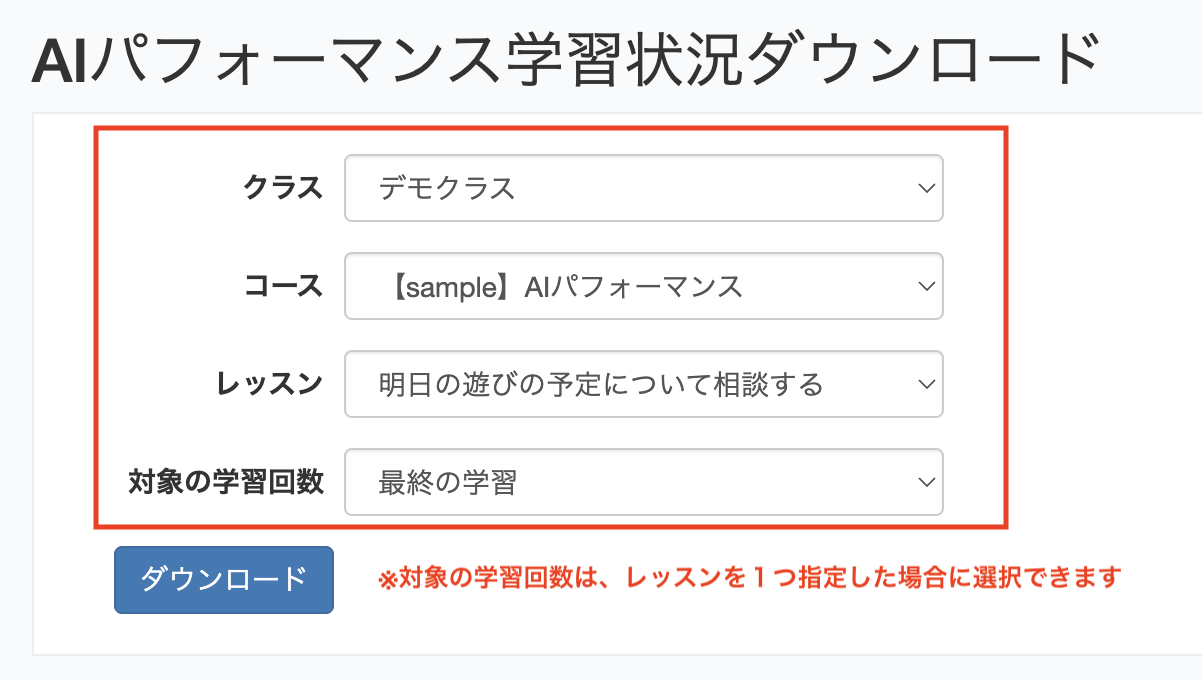Open the コース dropdown showing 【sample】AIパフォーマンス
1202x680 pixels.
pyautogui.click(x=643, y=286)
